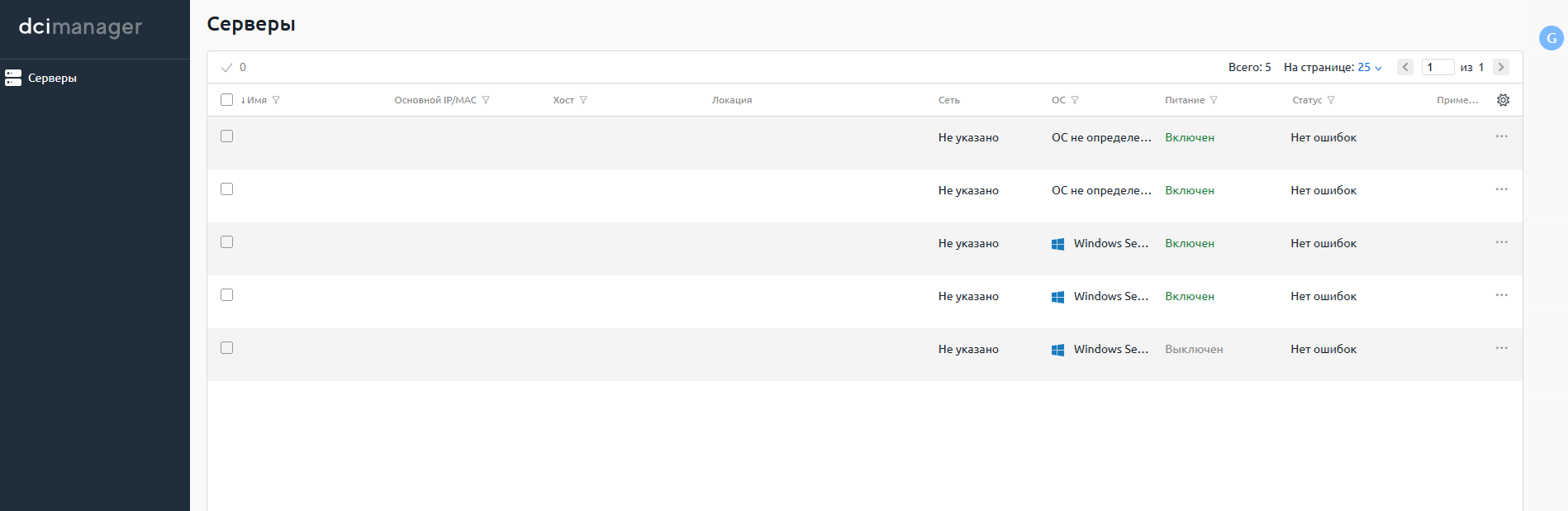Open the filter on the ОС column
The width and height of the screenshot is (1568, 511).
1075,100
